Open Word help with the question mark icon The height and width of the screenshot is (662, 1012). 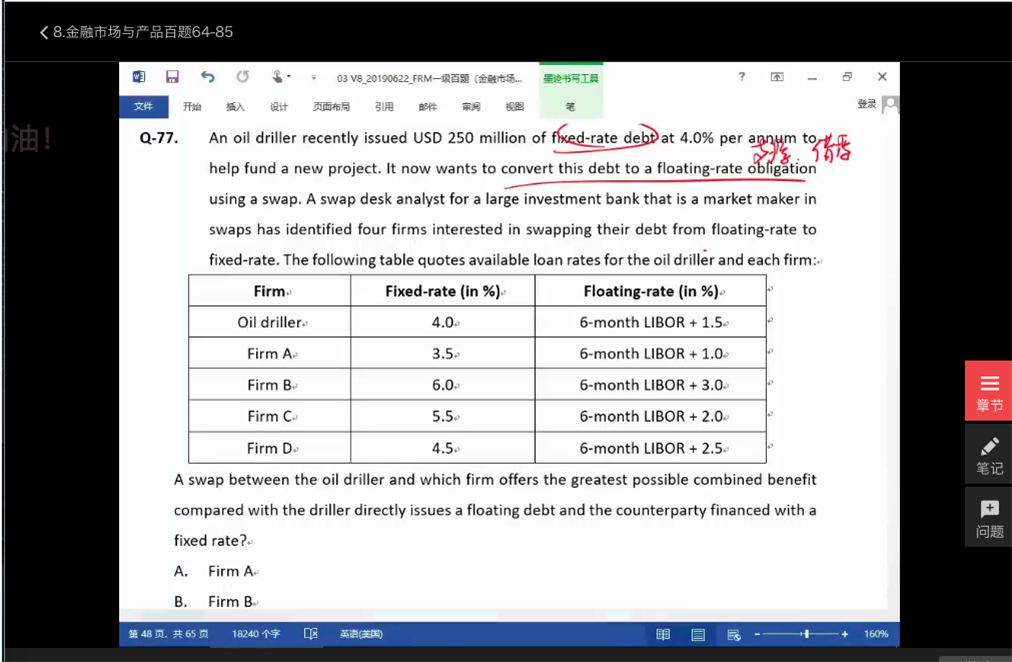742,77
